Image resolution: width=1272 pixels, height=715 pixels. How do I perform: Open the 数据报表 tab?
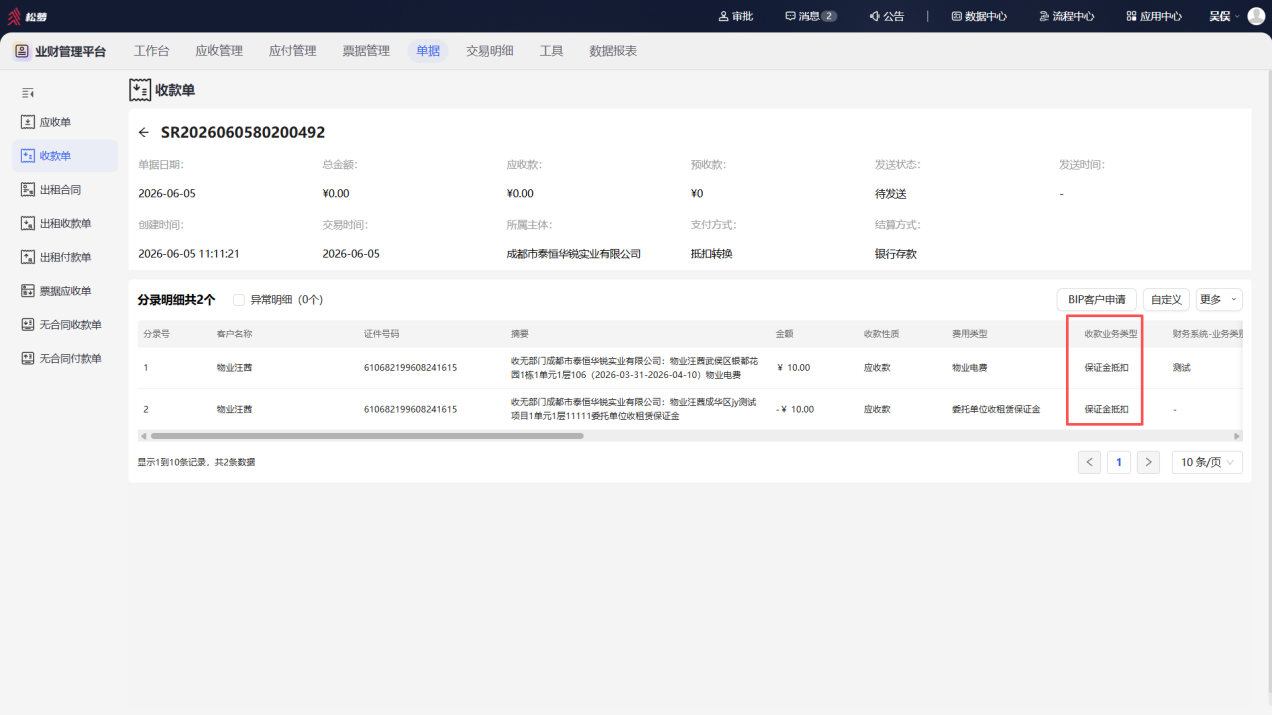click(613, 51)
